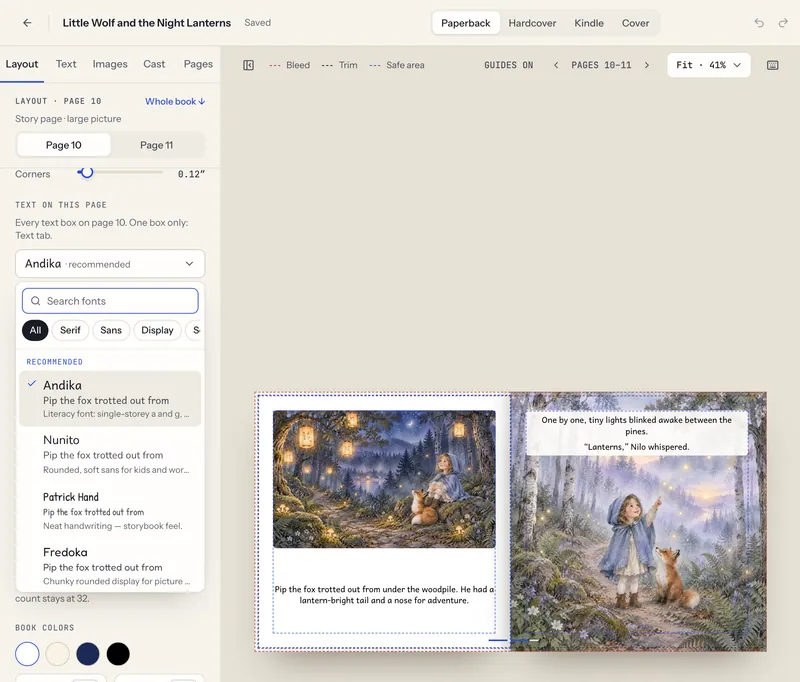The image size is (800, 682).
Task: Collapse the sidebar panel icon
Action: 248,65
